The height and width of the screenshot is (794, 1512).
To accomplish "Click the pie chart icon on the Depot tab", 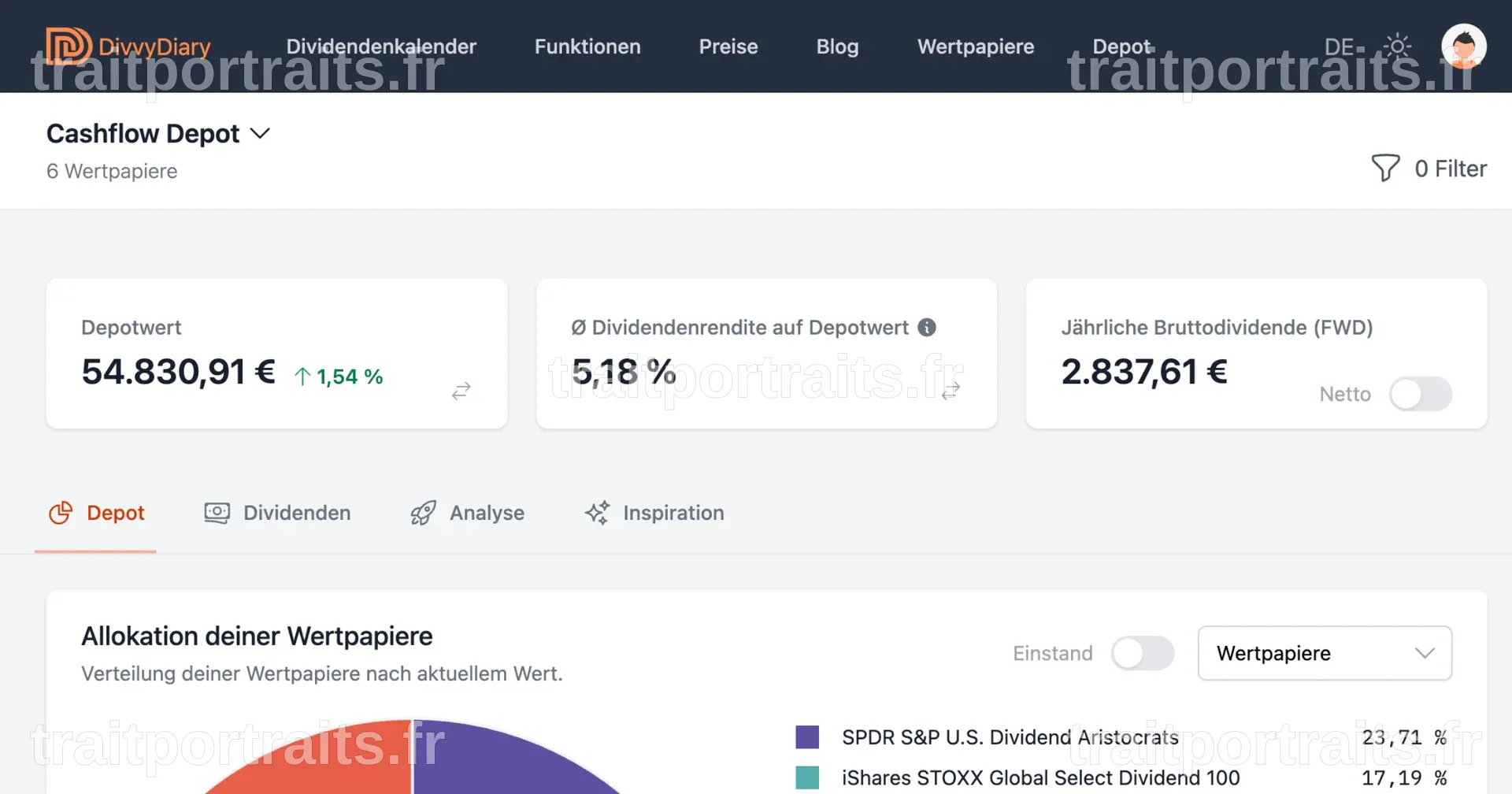I will (x=61, y=513).
